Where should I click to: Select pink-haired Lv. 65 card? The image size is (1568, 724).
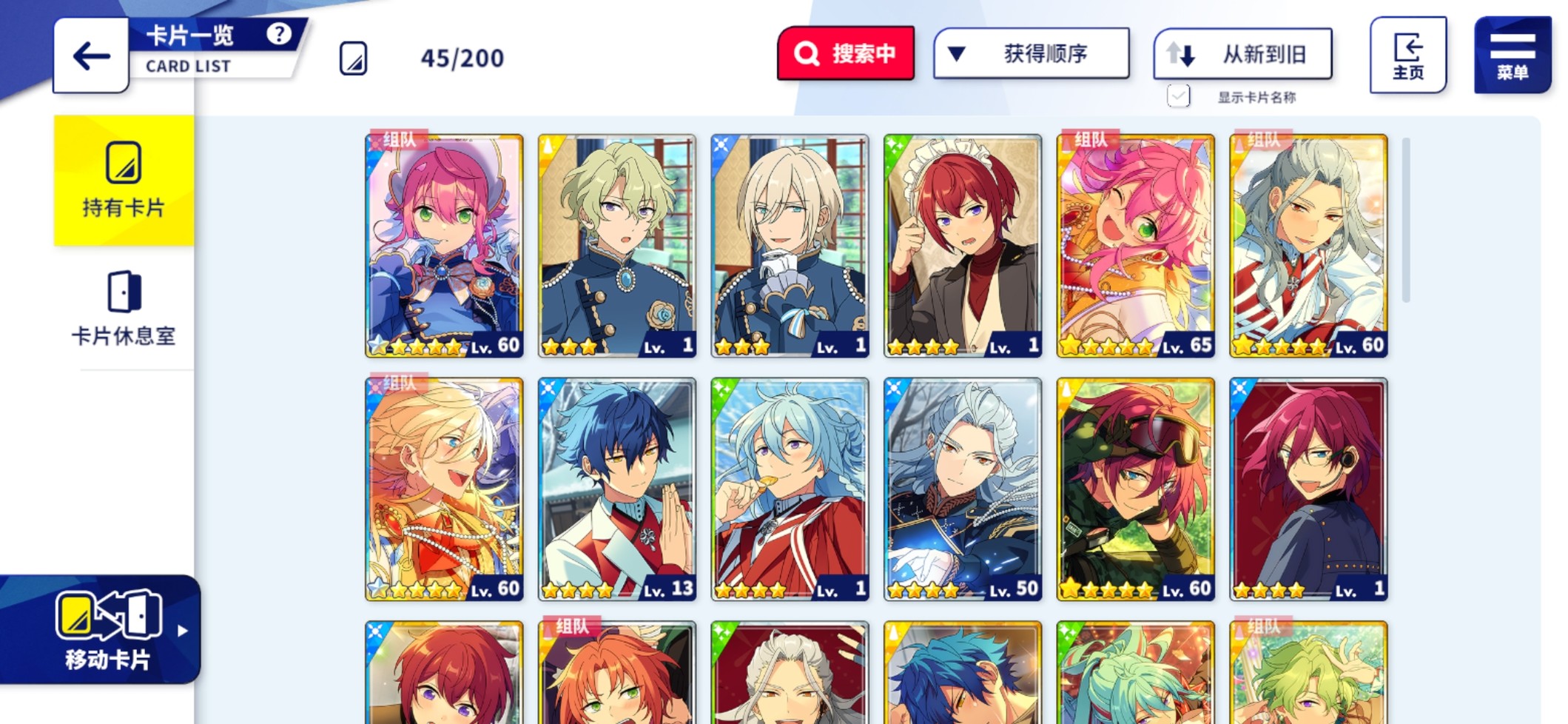pyautogui.click(x=1136, y=246)
